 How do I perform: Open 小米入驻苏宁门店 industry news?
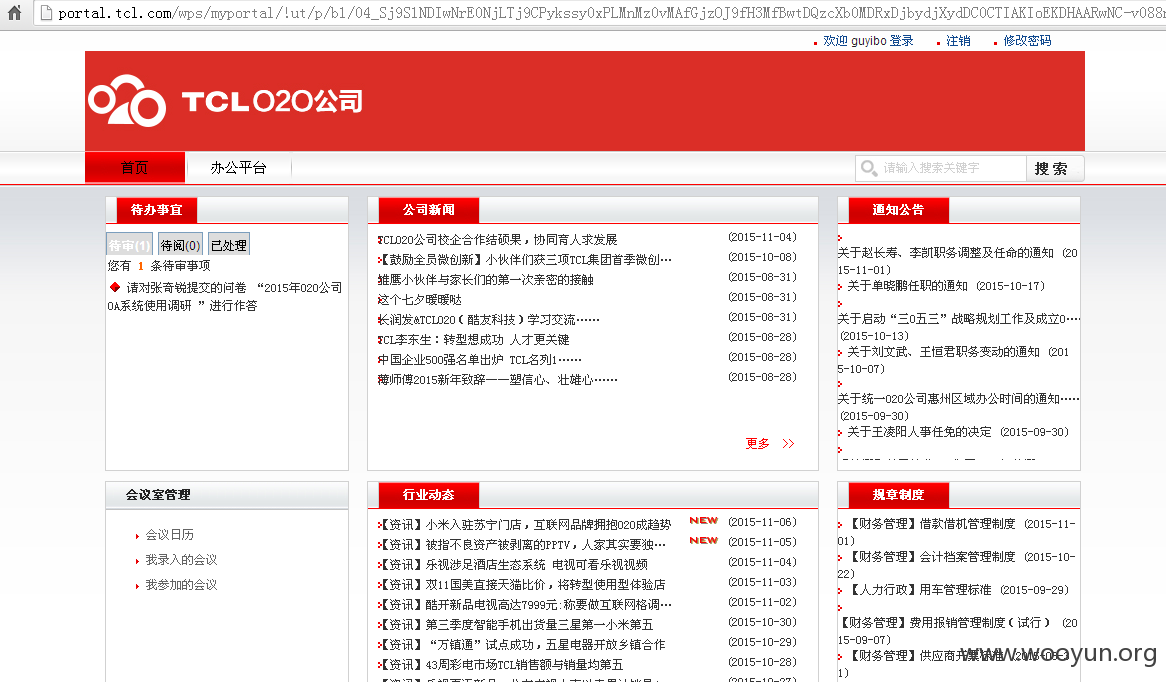click(524, 525)
